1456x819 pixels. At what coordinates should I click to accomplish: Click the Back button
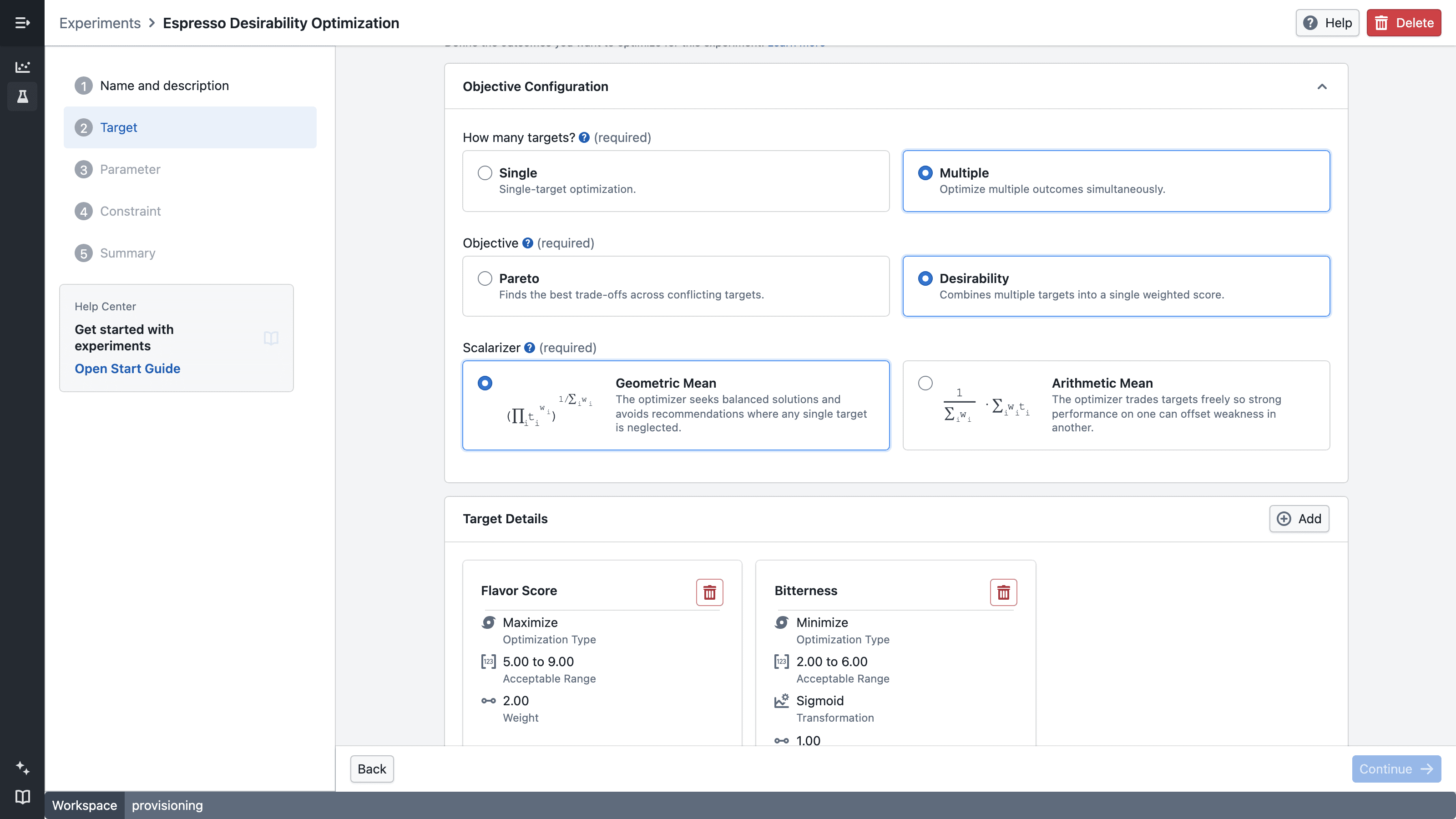[372, 768]
